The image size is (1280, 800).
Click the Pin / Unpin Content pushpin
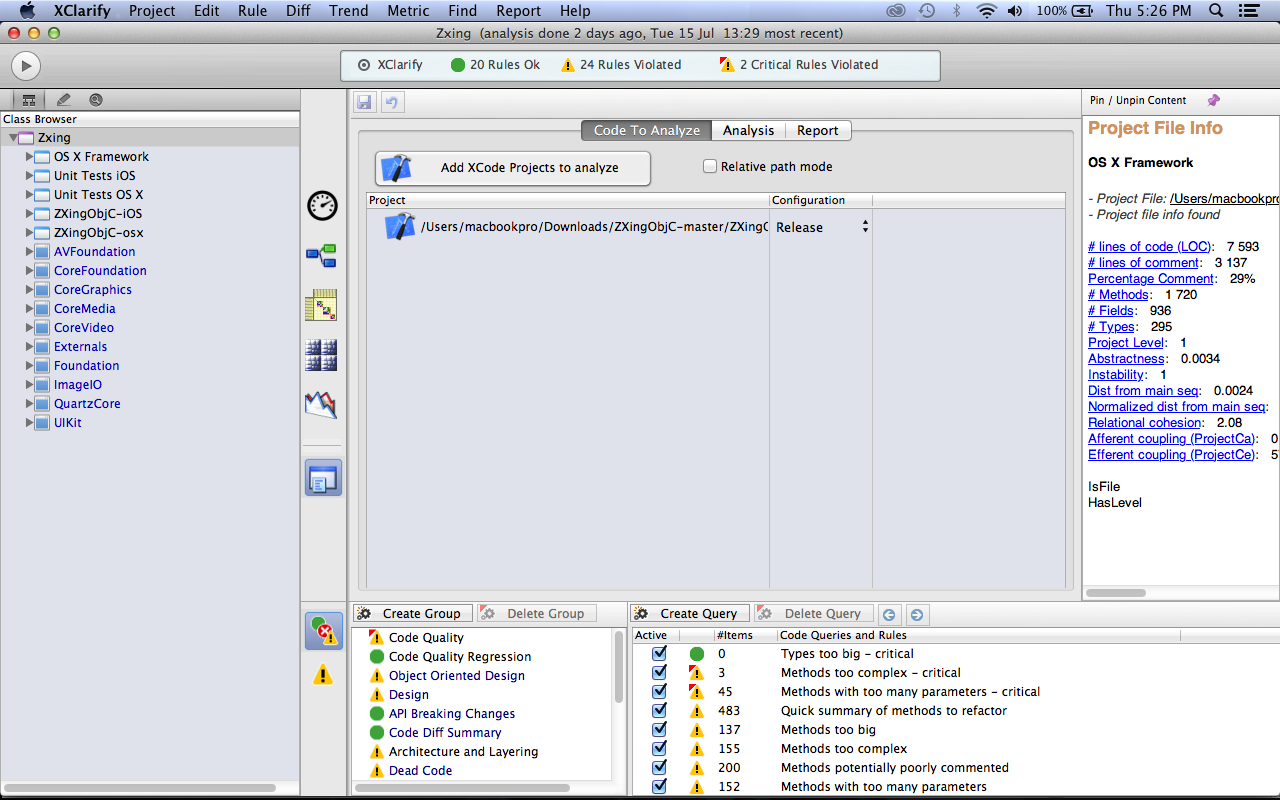[x=1214, y=100]
